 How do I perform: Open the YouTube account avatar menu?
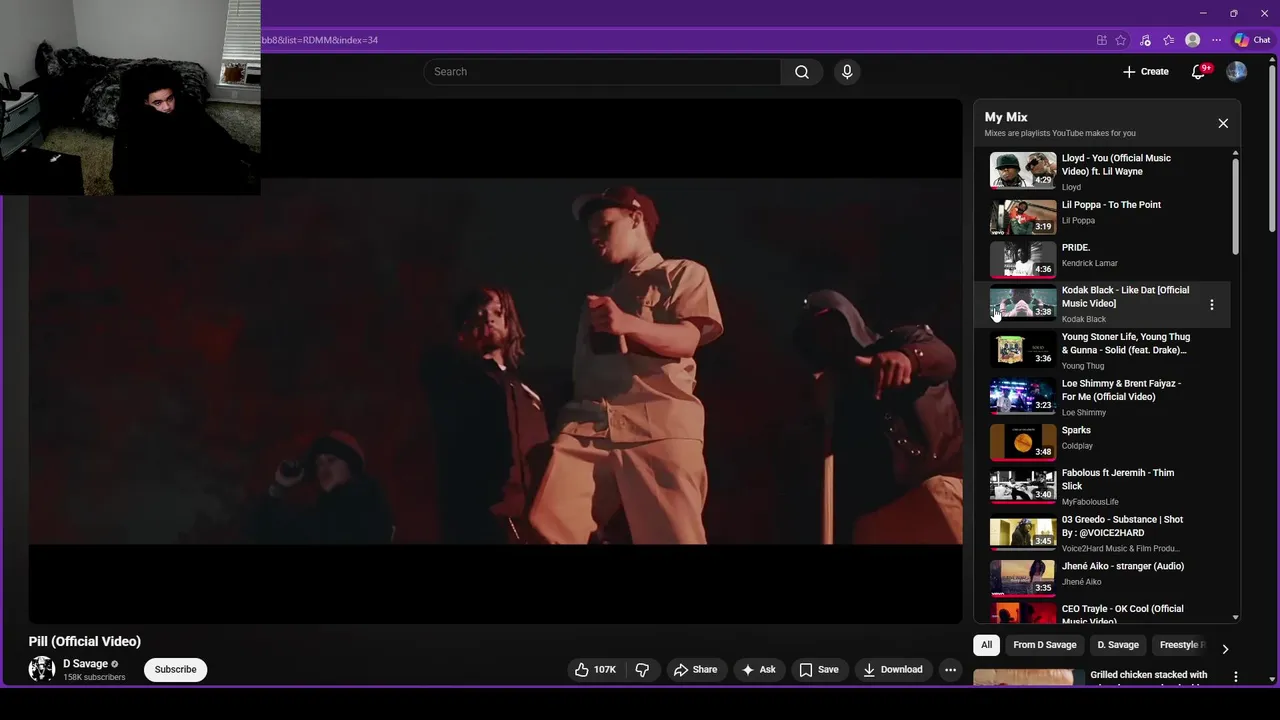point(1237,72)
